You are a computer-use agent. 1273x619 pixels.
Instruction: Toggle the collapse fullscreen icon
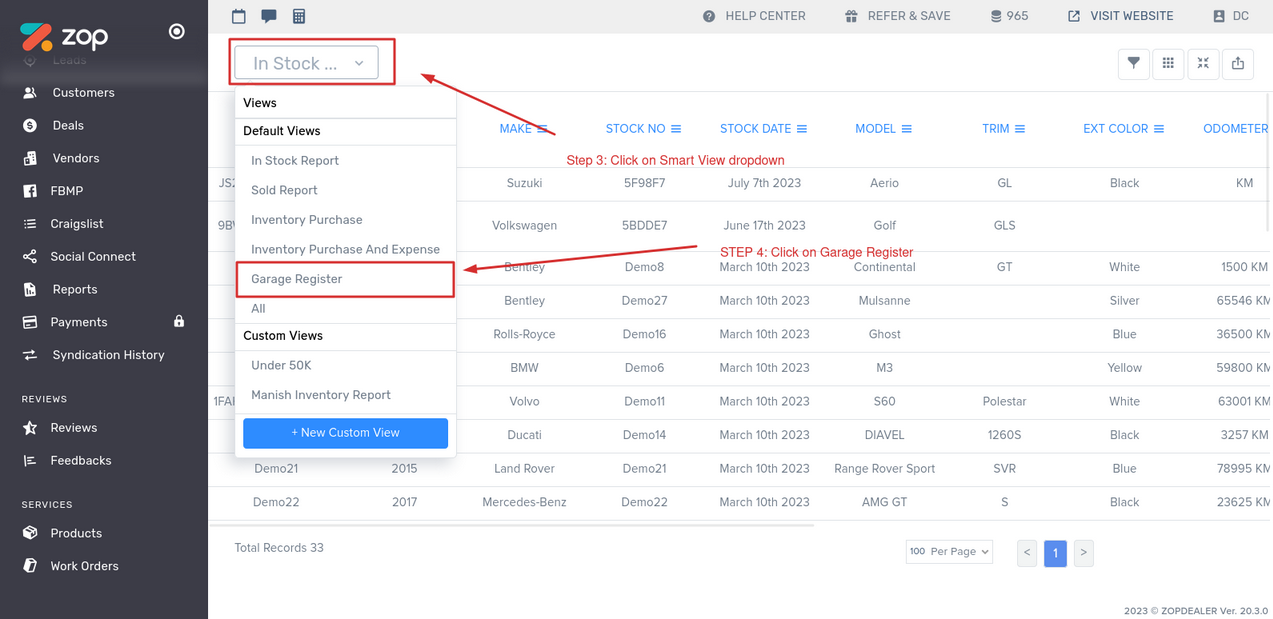(1203, 63)
